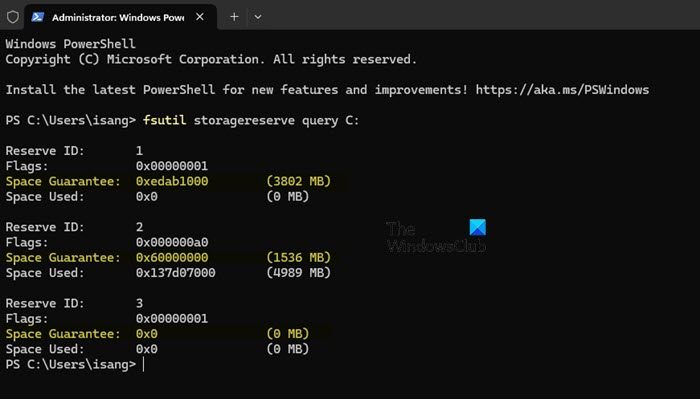Click the 'storagereserve query C:' command arguments
Viewport: 700px width, 399px height.
276,121
